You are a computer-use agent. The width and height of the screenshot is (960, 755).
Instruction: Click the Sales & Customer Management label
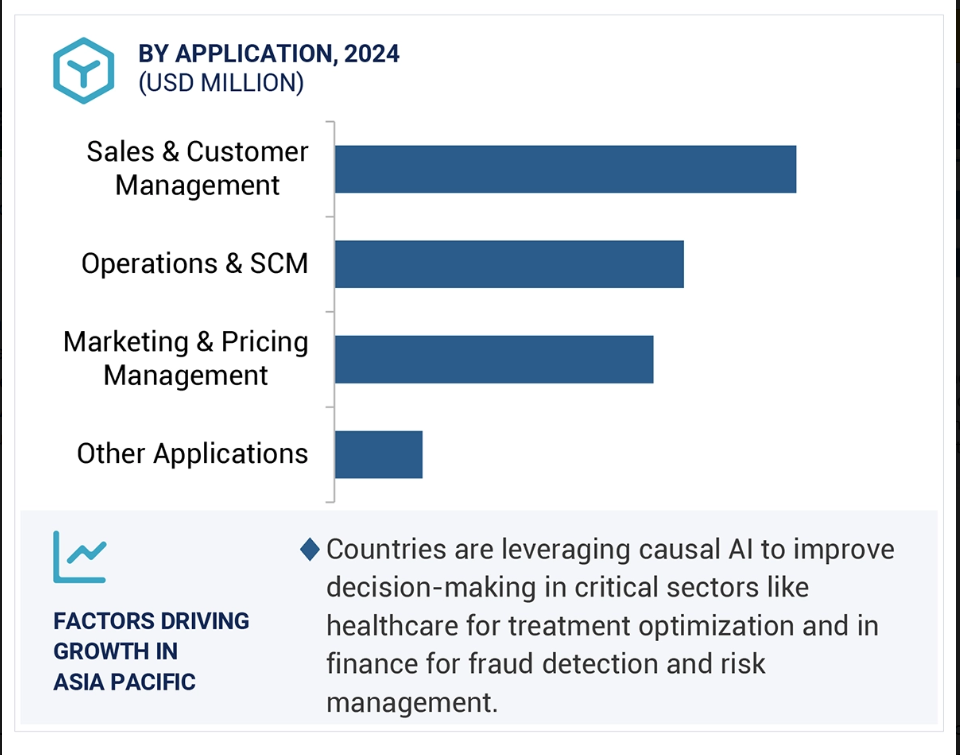(197, 168)
